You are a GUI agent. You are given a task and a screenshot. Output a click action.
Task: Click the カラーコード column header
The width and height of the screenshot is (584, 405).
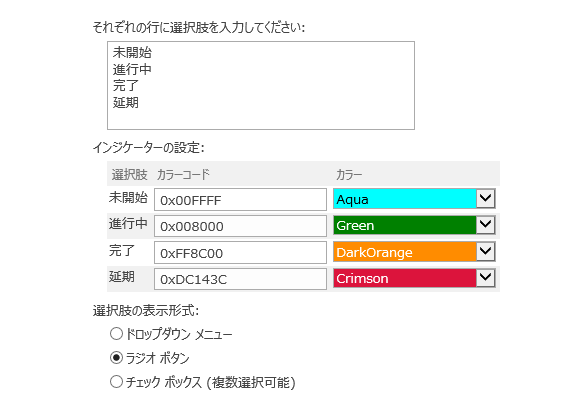tap(183, 174)
